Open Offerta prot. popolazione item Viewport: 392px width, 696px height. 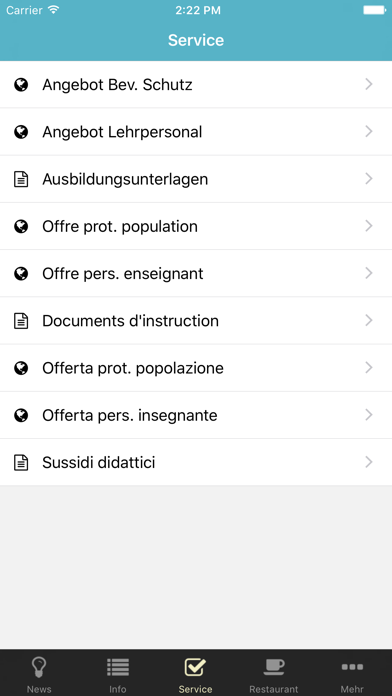pyautogui.click(x=196, y=368)
